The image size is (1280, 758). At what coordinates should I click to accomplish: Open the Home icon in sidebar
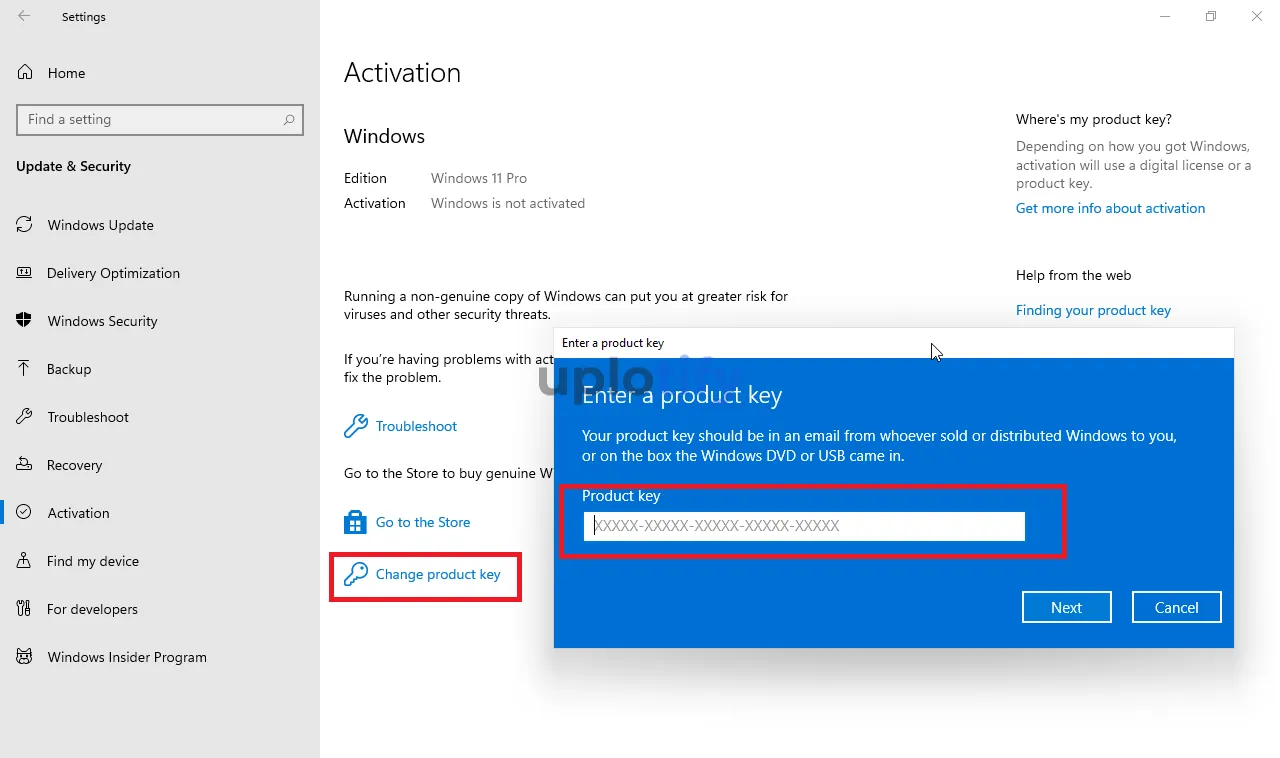(x=26, y=73)
